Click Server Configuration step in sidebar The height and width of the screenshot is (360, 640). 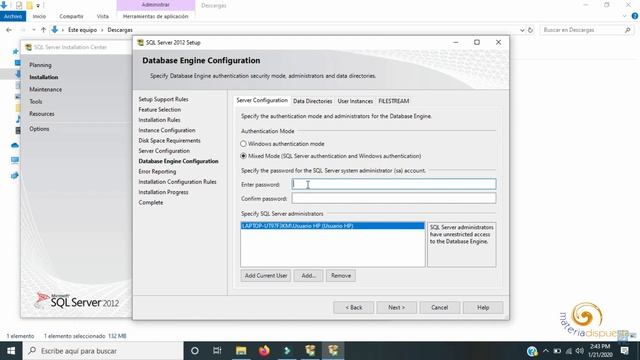pyautogui.click(x=164, y=151)
